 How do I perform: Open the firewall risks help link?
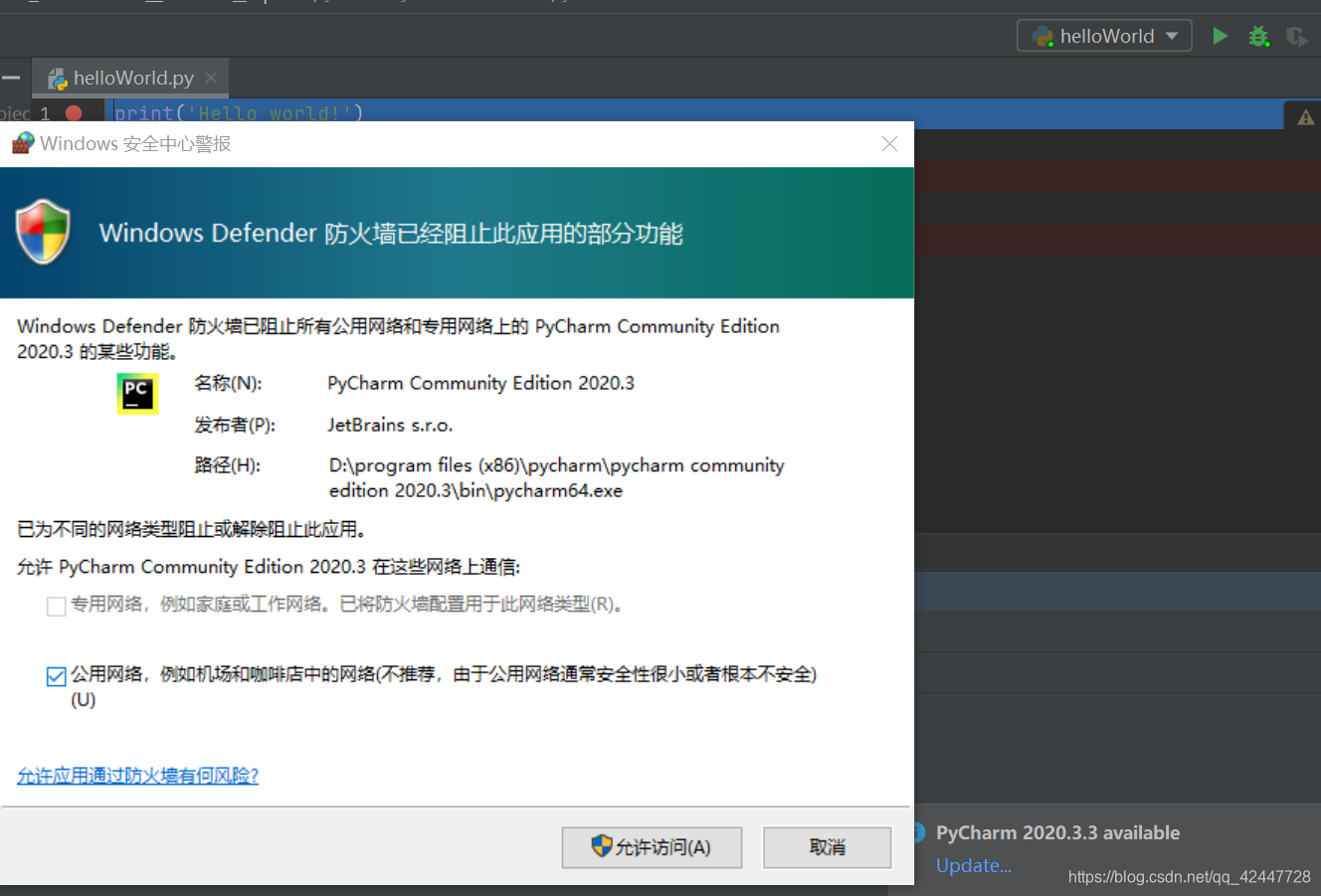click(137, 776)
